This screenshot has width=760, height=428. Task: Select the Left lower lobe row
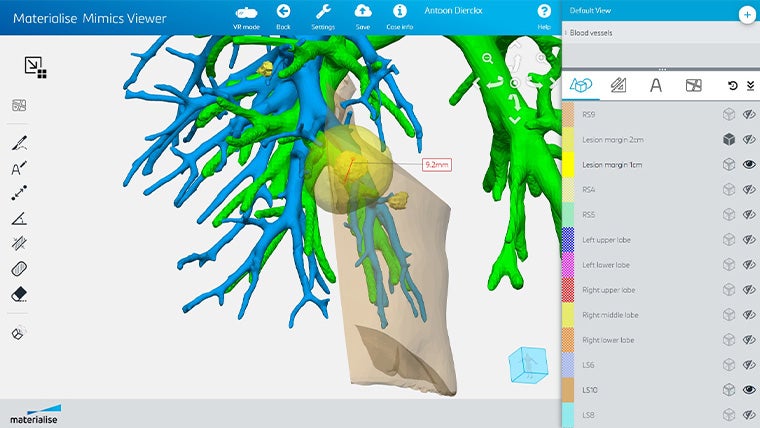click(661, 265)
